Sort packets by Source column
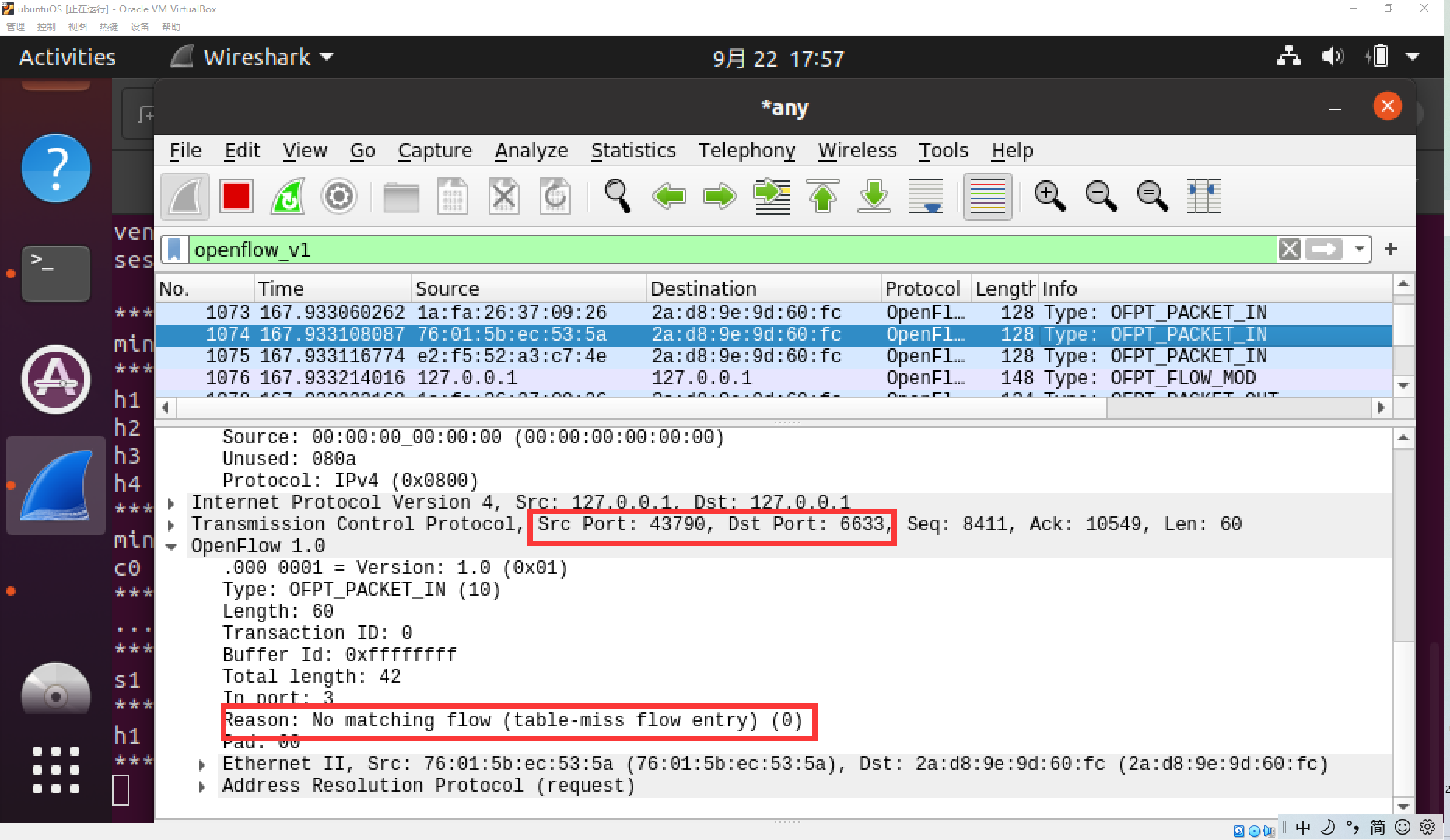Image resolution: width=1450 pixels, height=840 pixels. click(529, 289)
